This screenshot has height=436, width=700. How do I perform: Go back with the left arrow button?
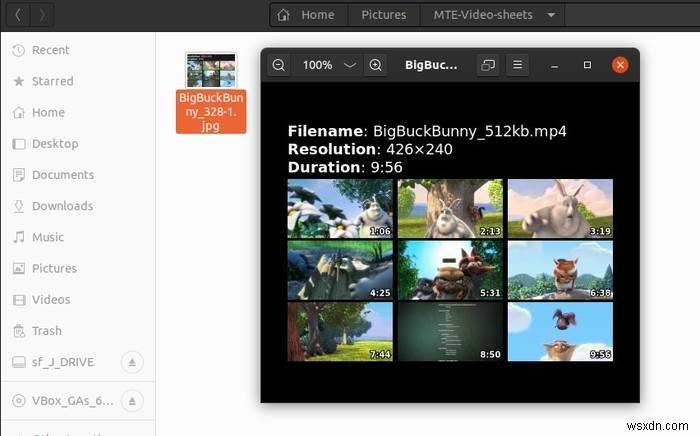tap(18, 15)
